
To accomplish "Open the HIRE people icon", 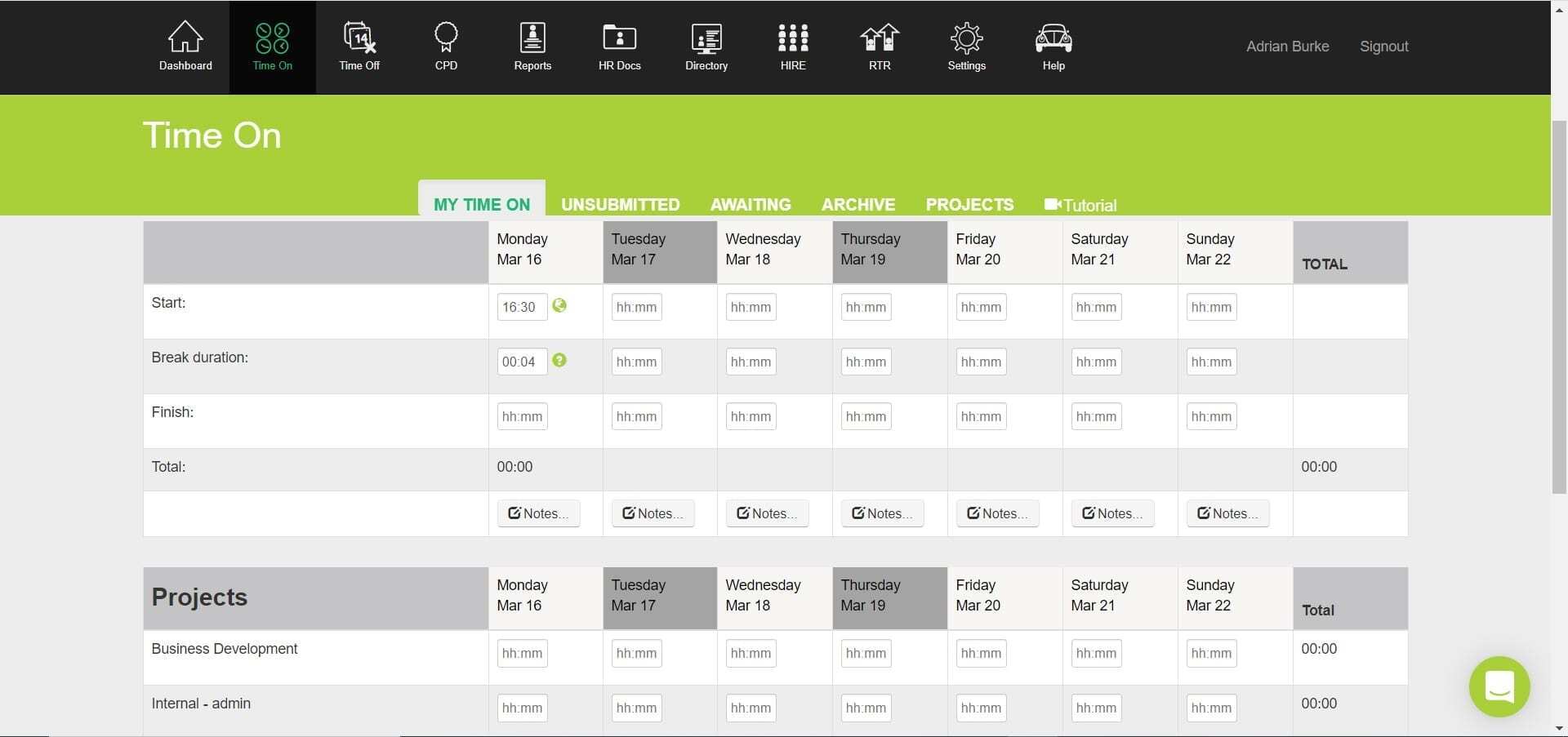I will [x=793, y=38].
